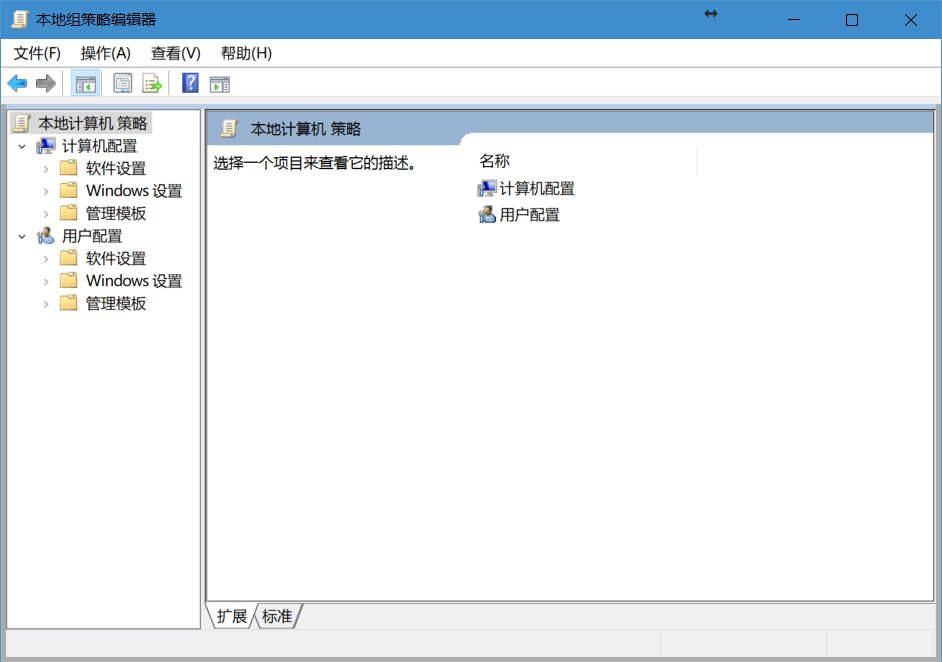Screen dimensions: 942x662
Task: Expand 管理模板 under 用户配置
Action: pos(46,304)
